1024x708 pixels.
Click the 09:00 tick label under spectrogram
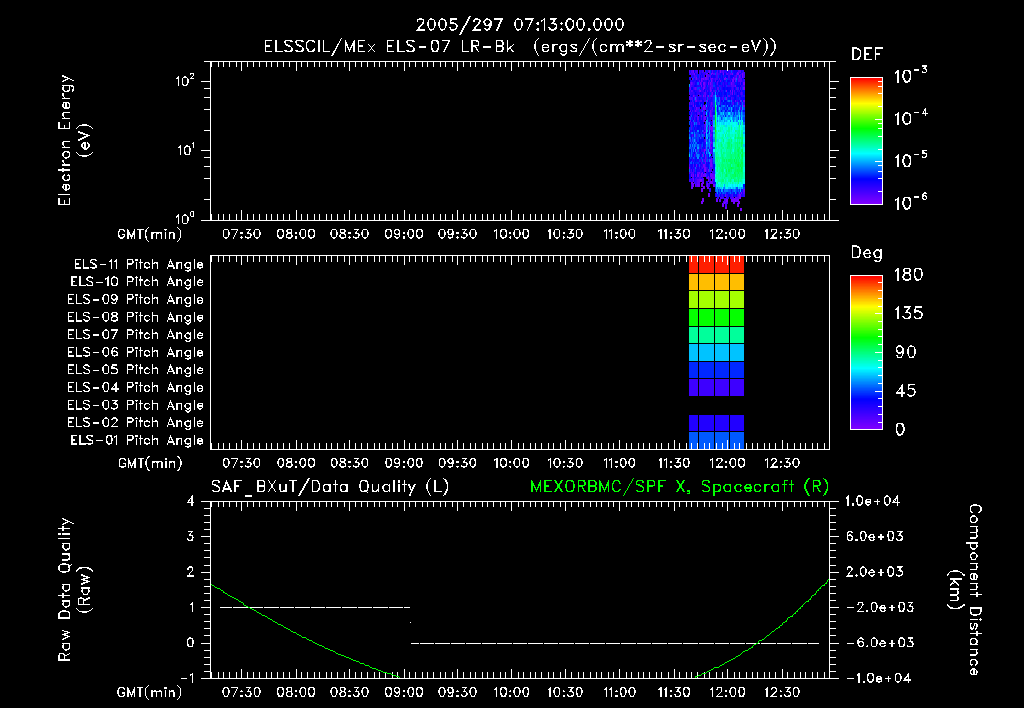tap(404, 234)
